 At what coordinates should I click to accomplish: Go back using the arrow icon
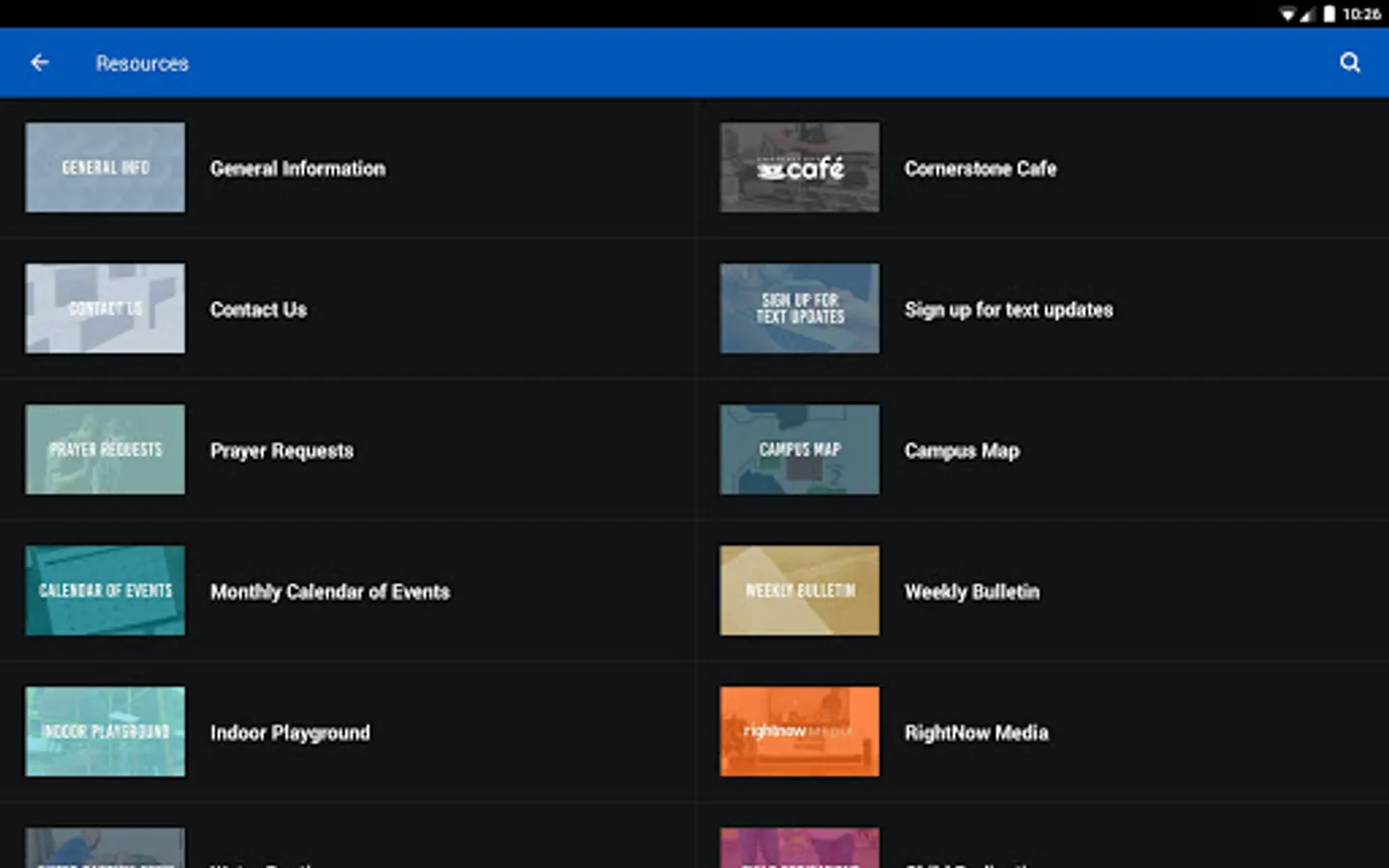(x=40, y=63)
